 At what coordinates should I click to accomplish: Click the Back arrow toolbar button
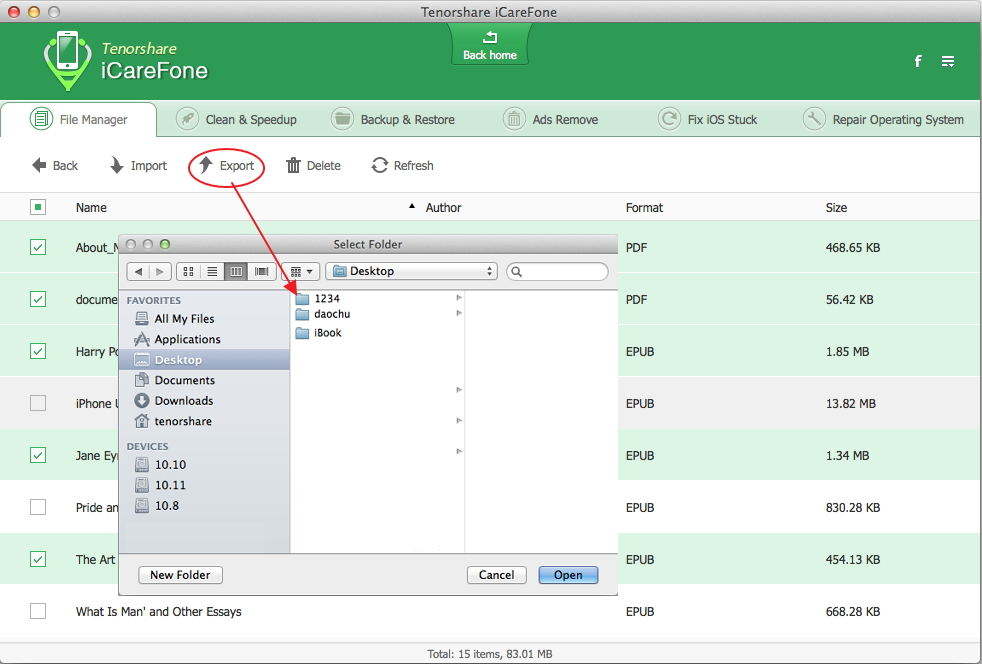(54, 165)
